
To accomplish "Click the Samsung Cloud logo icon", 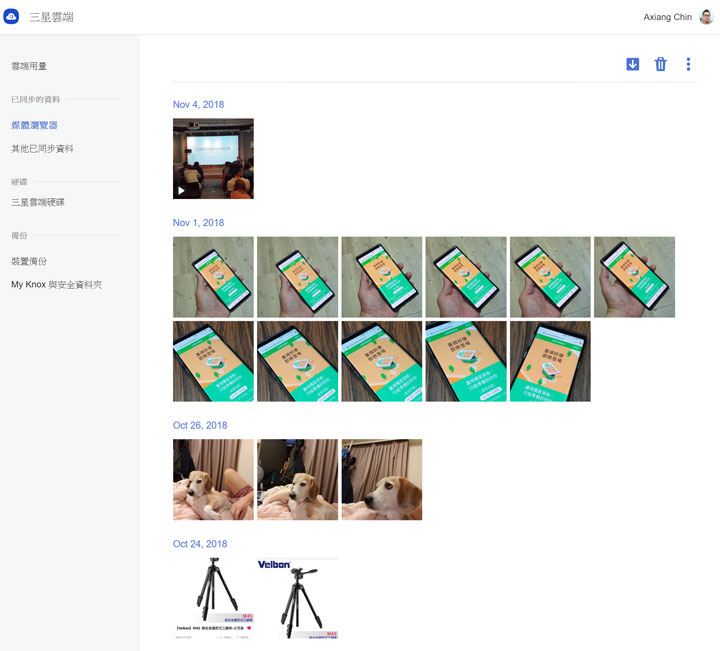I will click(12, 17).
